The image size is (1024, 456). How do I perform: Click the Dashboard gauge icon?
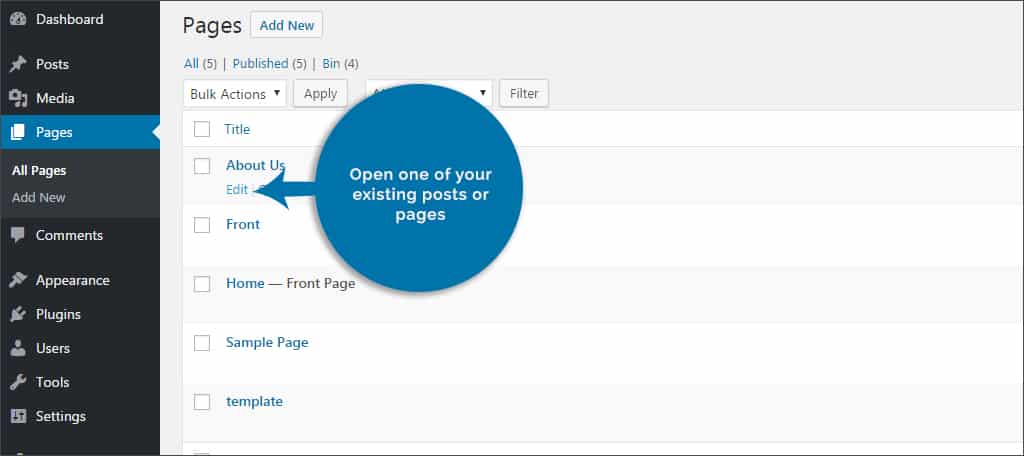pos(18,20)
